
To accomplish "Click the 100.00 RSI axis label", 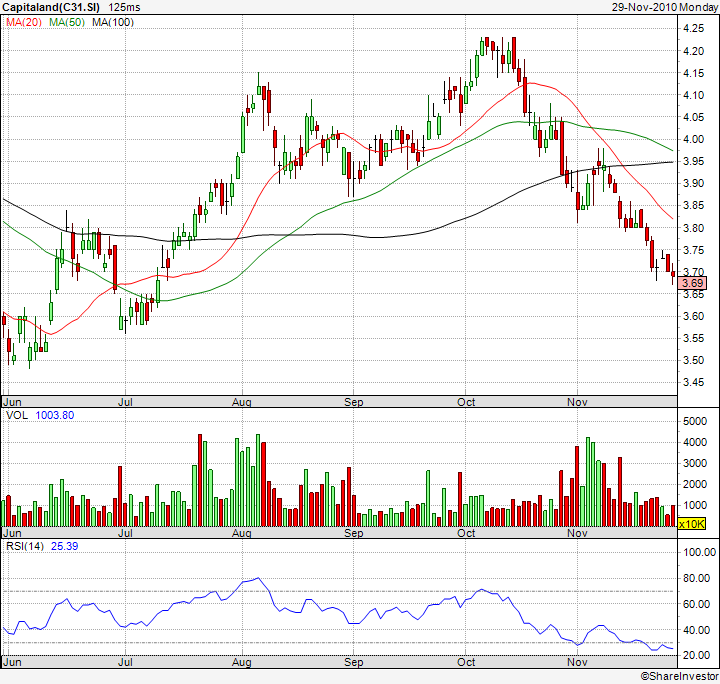I will [699, 552].
